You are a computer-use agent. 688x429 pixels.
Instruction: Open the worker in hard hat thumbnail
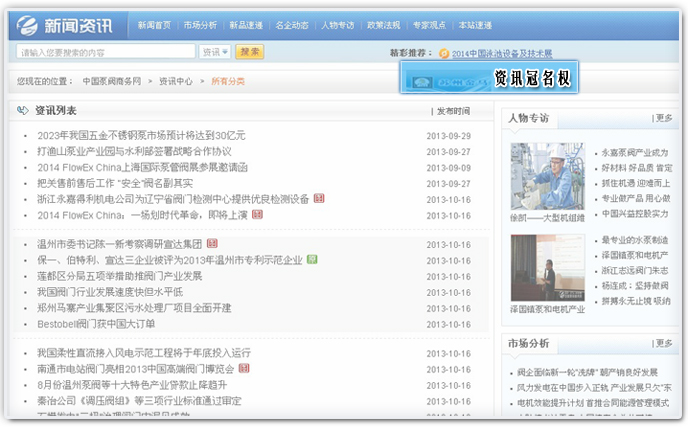pyautogui.click(x=547, y=176)
